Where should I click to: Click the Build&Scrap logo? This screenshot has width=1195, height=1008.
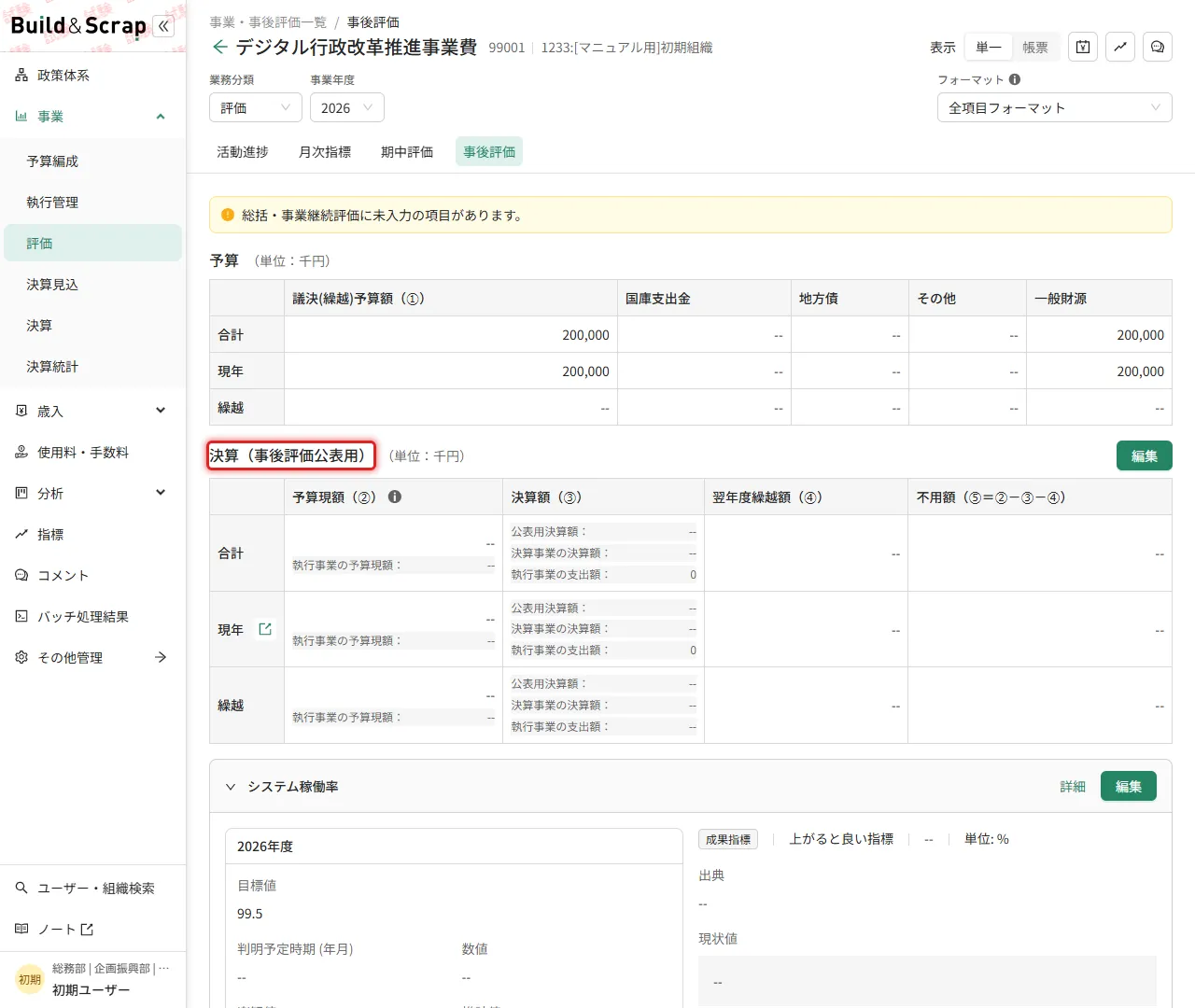coord(78,25)
